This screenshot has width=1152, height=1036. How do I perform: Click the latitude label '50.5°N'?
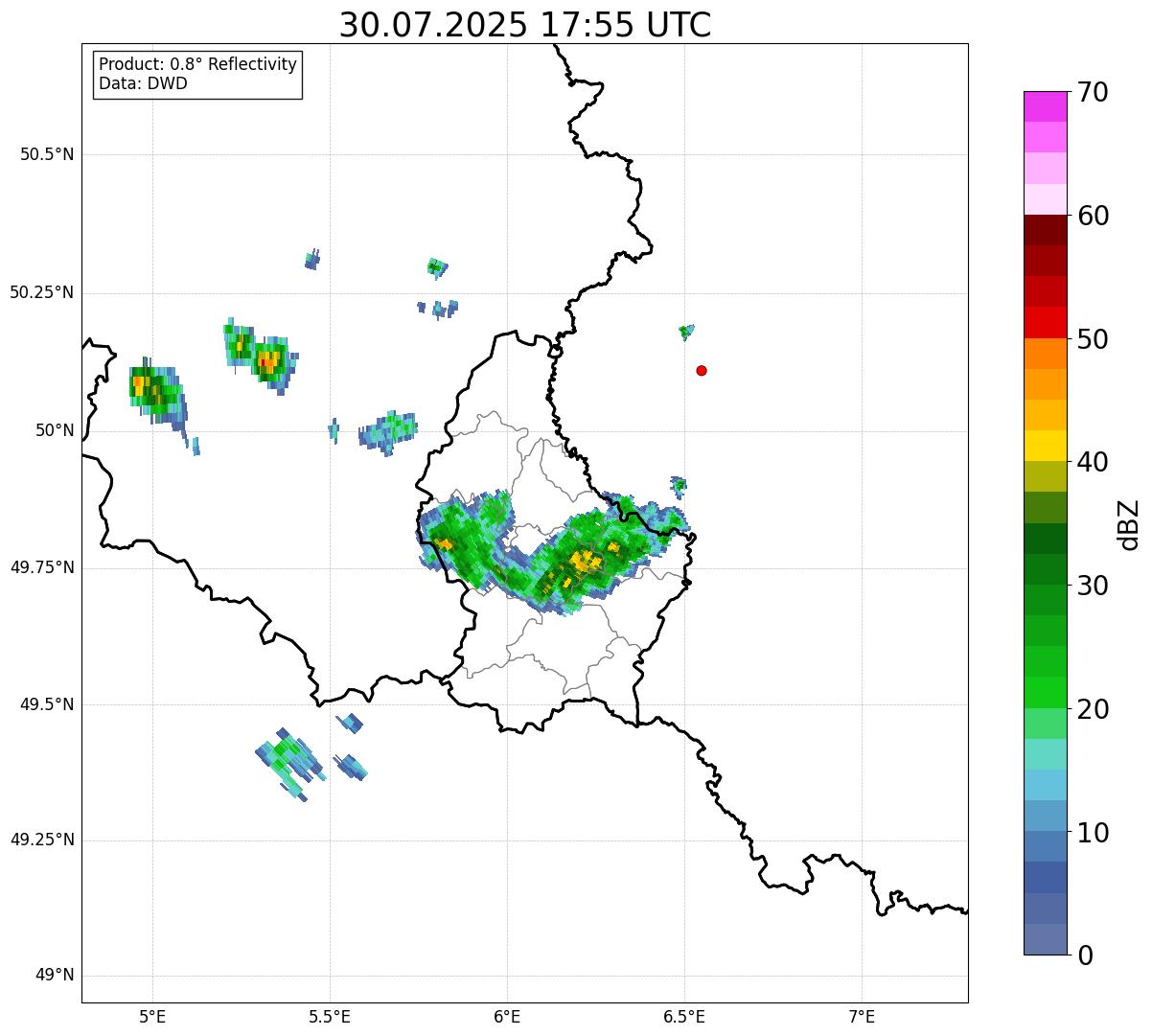coord(47,154)
